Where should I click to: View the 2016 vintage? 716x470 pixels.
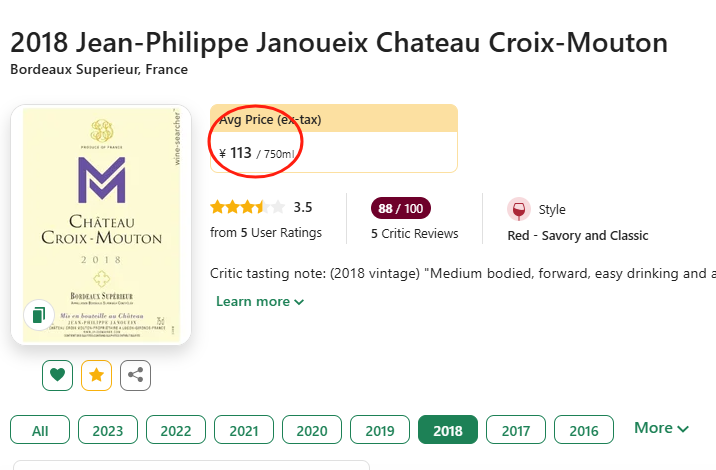point(584,430)
